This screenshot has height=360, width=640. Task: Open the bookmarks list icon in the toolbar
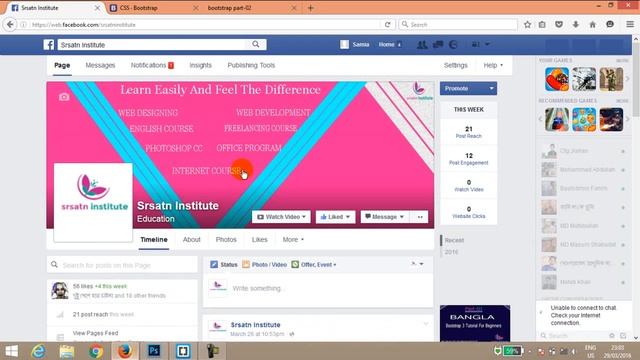542,24
